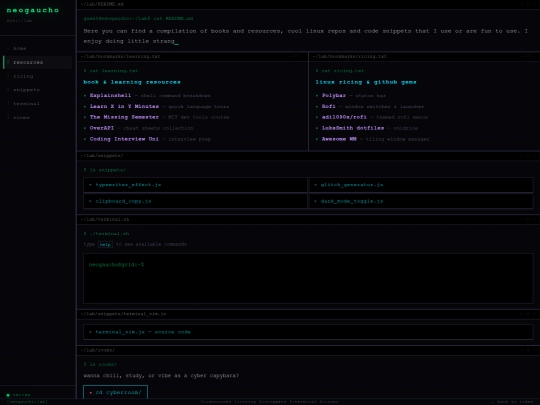Click the neogaucho site logo

tap(33, 10)
